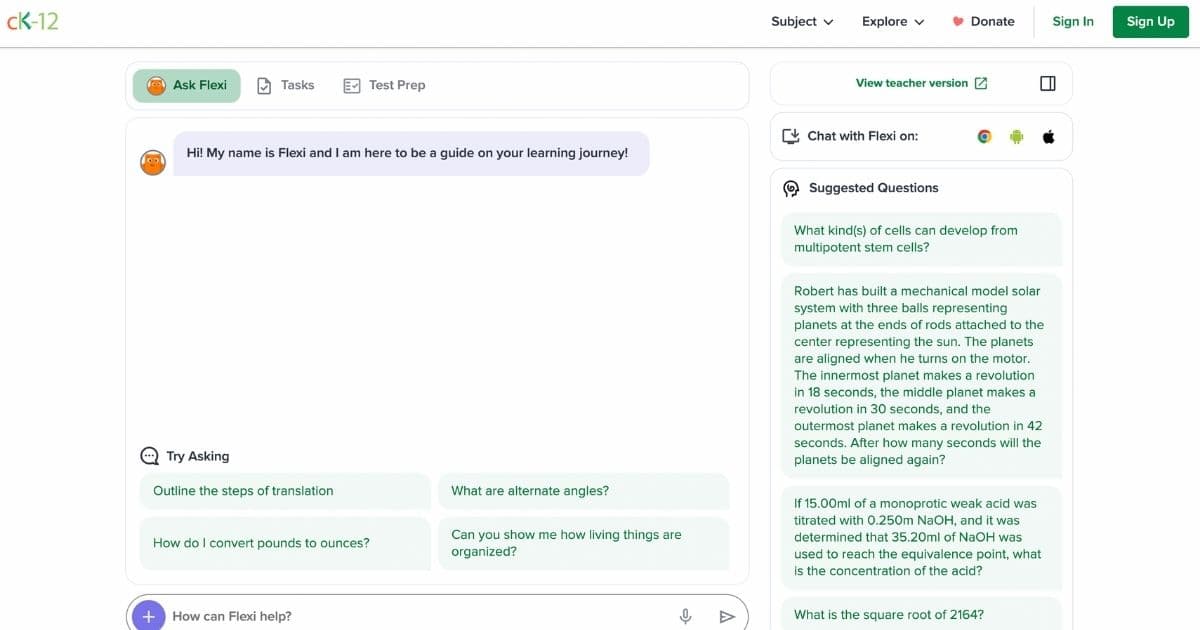Open the Test Prep tab
This screenshot has height=630, width=1200.
(384, 86)
